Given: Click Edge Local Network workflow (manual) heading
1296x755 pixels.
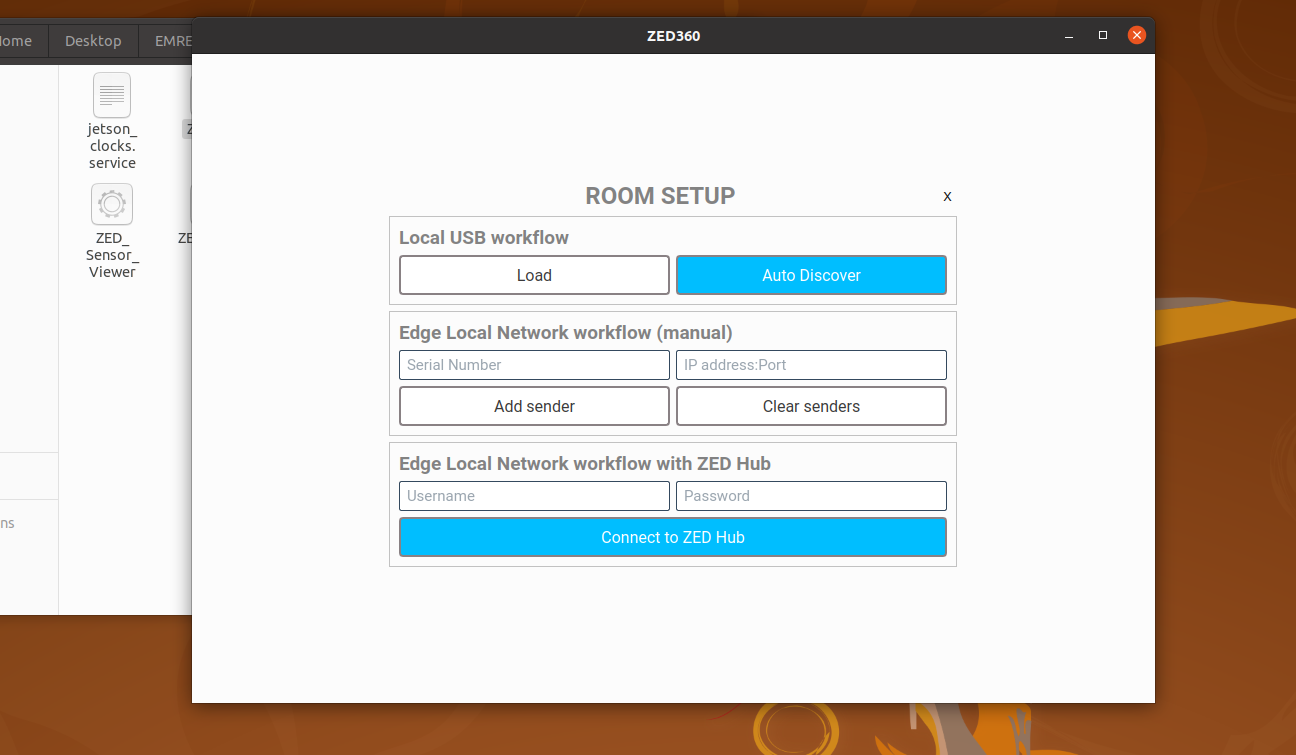Looking at the screenshot, I should (x=566, y=333).
